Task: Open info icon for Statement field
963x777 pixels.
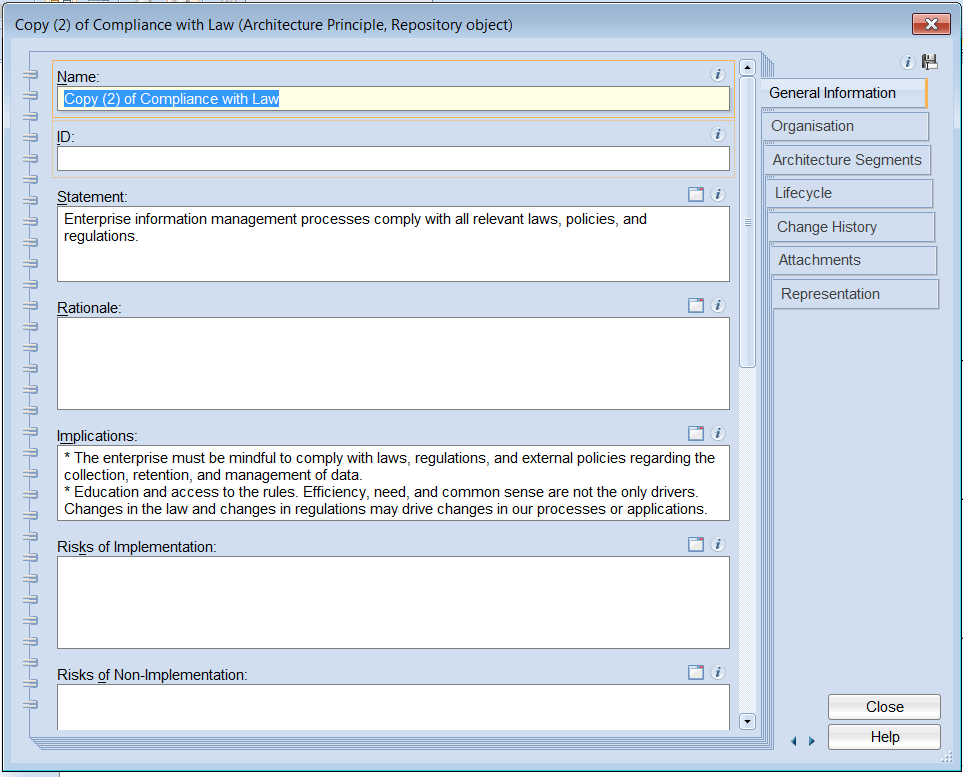Action: click(x=717, y=194)
